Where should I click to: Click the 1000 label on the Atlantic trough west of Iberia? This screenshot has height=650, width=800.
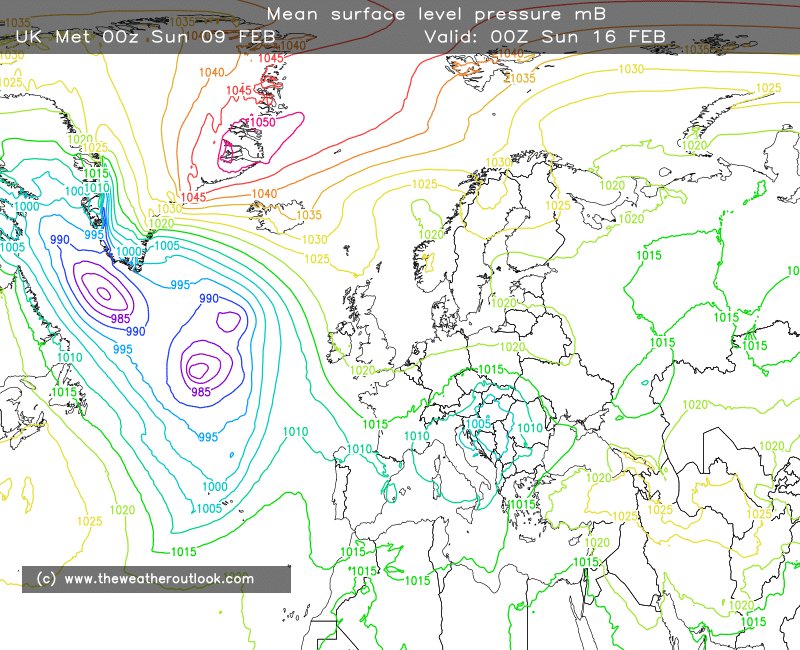pyautogui.click(x=215, y=486)
